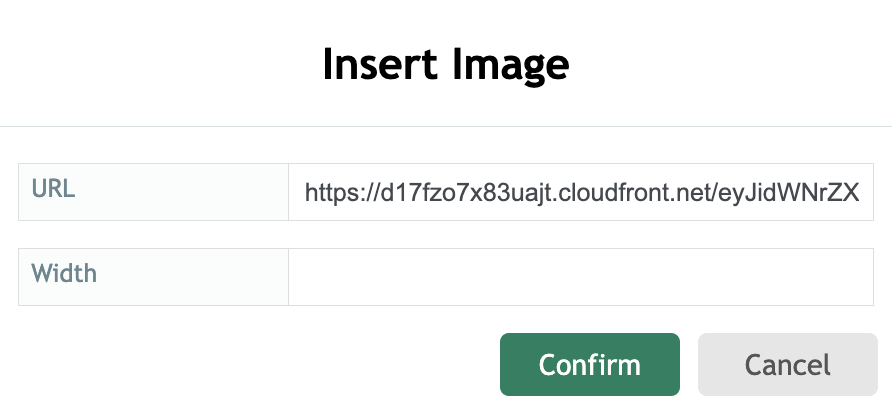Click the text starting with https://d17fzo7x83uajt

[581, 193]
